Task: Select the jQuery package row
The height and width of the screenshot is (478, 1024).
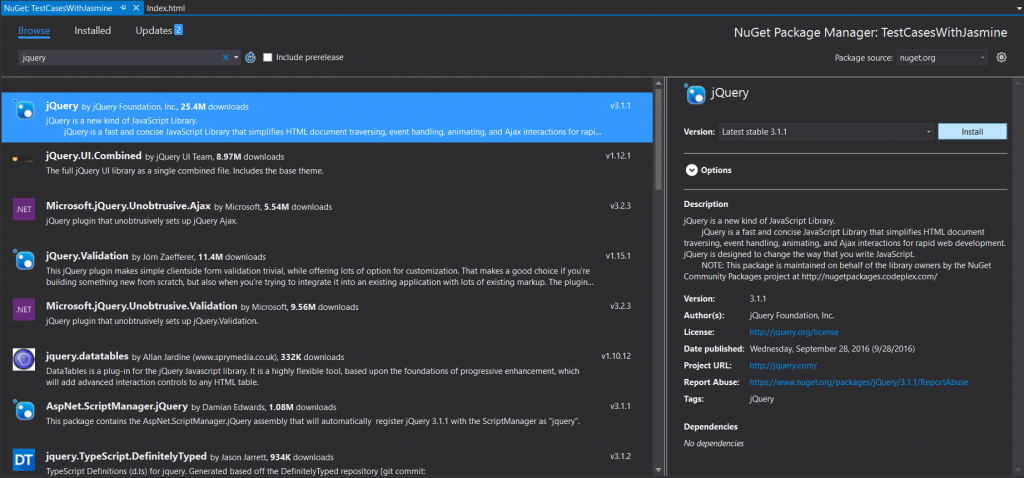Action: [x=327, y=118]
